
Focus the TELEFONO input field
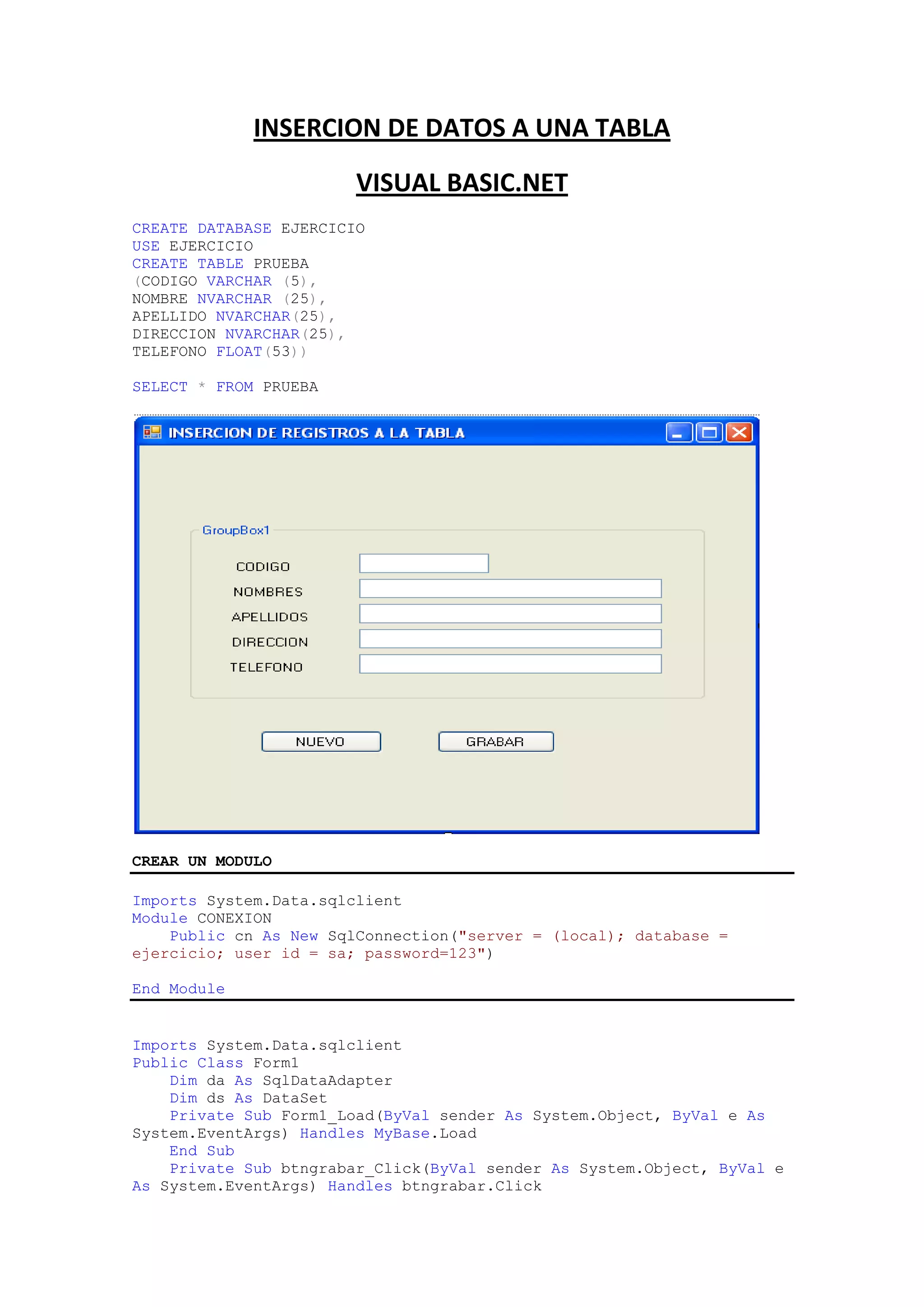(510, 664)
